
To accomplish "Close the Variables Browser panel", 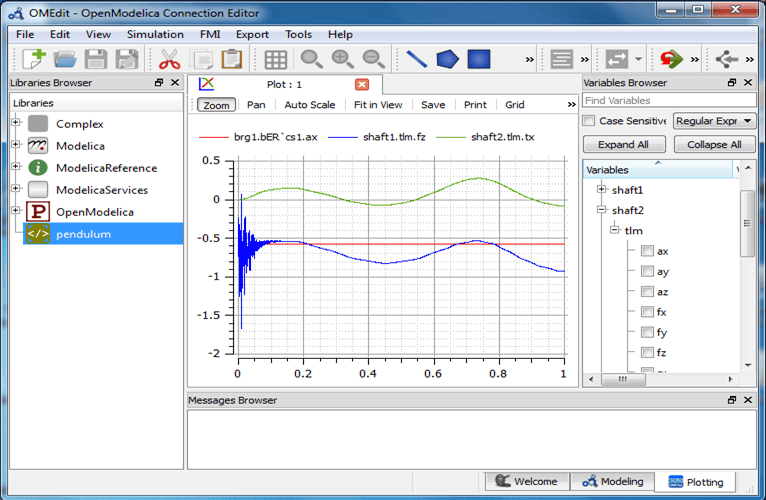I will (x=748, y=83).
